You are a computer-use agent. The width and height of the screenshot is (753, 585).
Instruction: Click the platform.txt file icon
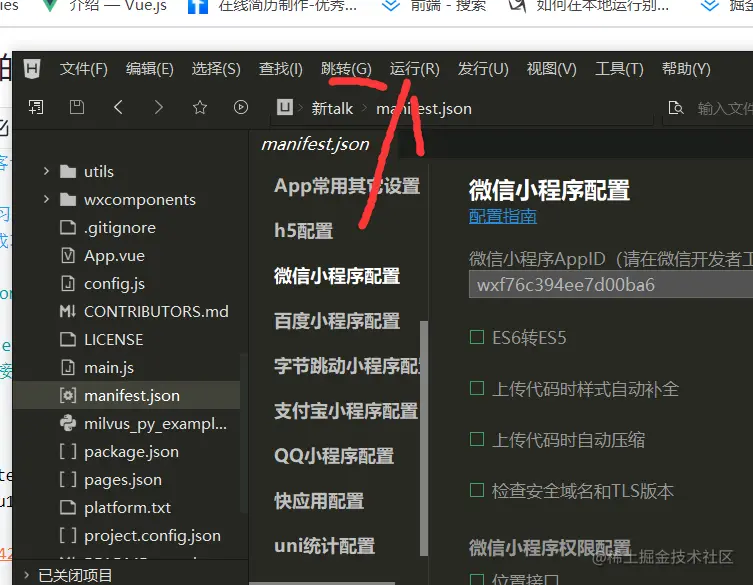(68, 507)
